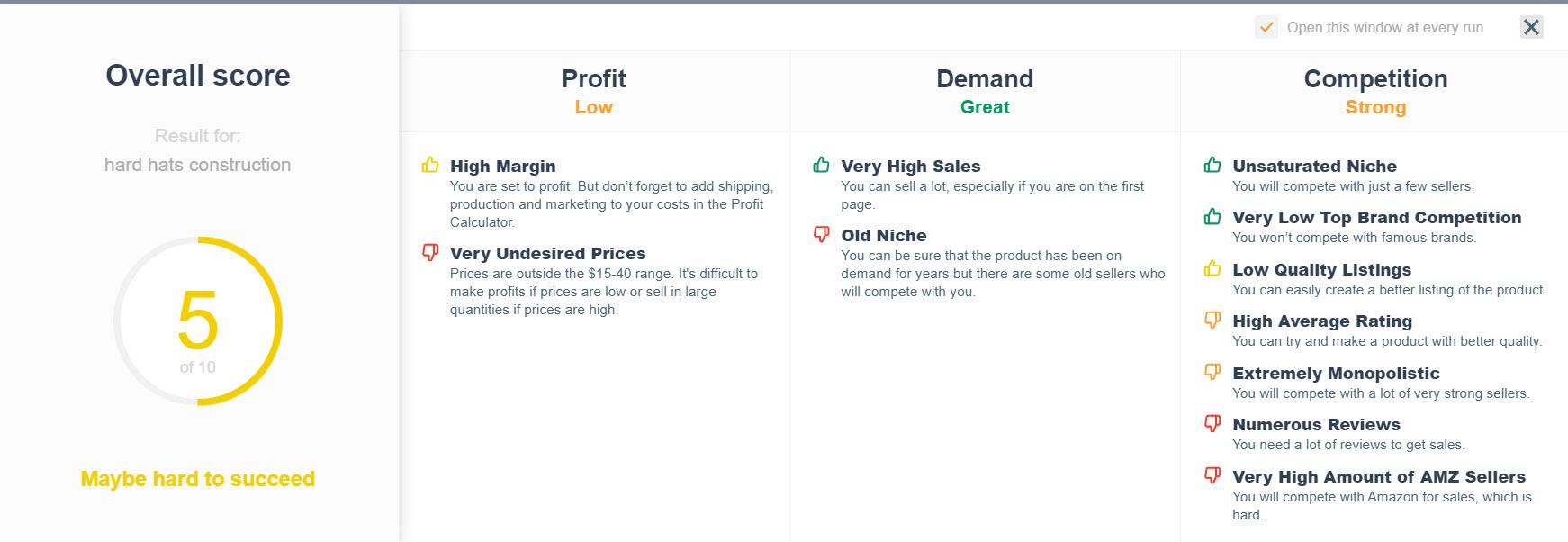Viewport: 1568px width, 542px height.
Task: Click the Old Niche thumbs-down icon
Action: click(x=821, y=234)
